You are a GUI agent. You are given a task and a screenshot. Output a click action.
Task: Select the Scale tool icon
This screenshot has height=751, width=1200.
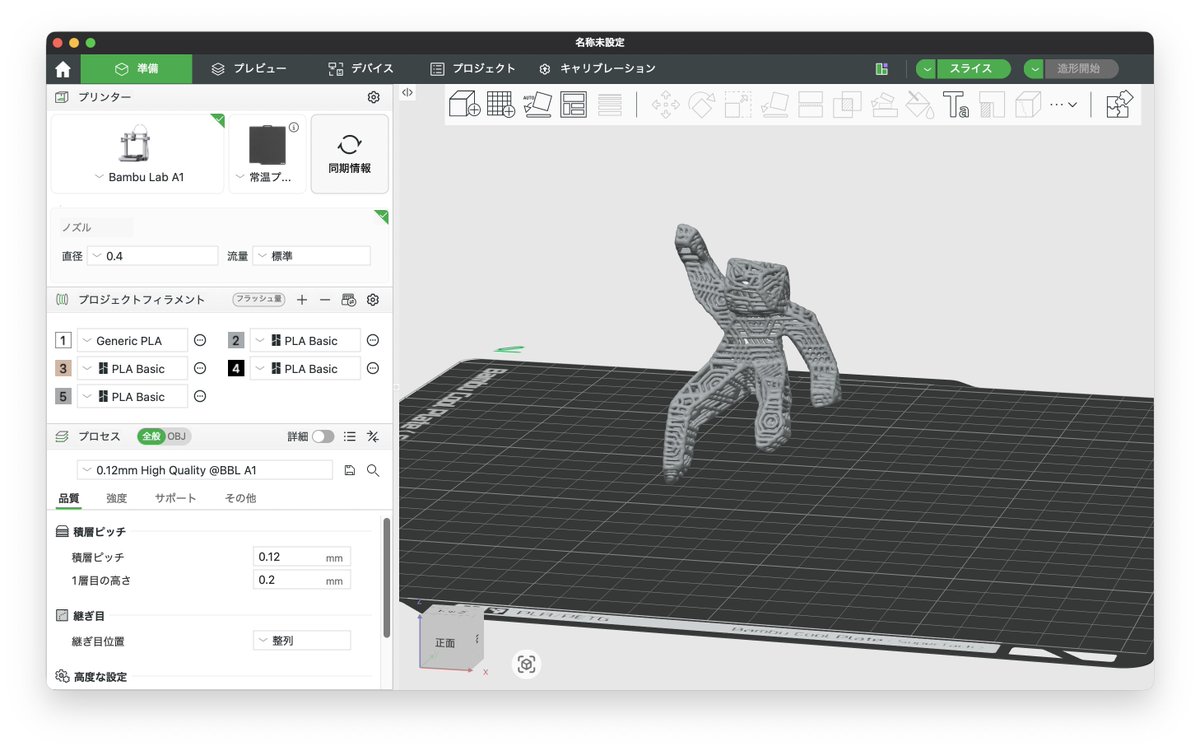(738, 105)
